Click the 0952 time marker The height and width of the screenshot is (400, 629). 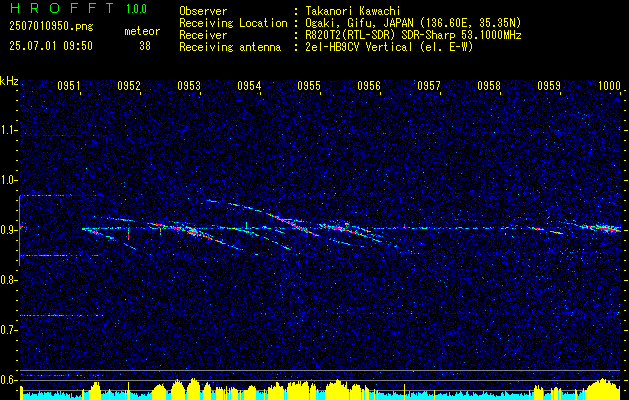(x=129, y=85)
